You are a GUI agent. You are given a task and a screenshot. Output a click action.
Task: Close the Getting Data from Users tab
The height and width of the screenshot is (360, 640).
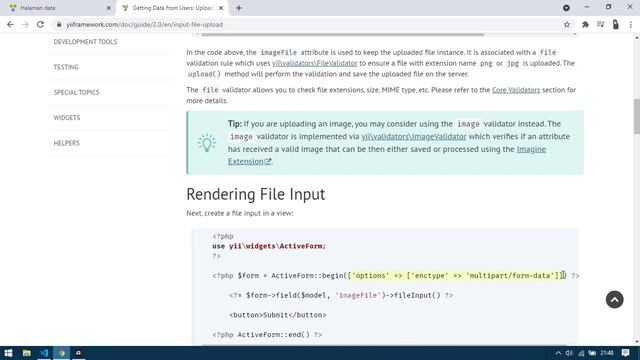(x=221, y=8)
